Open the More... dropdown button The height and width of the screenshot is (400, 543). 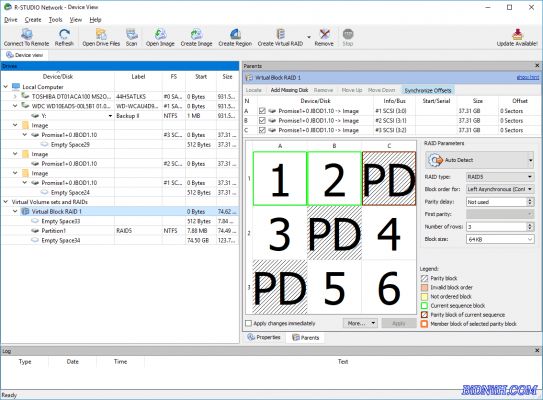360,323
